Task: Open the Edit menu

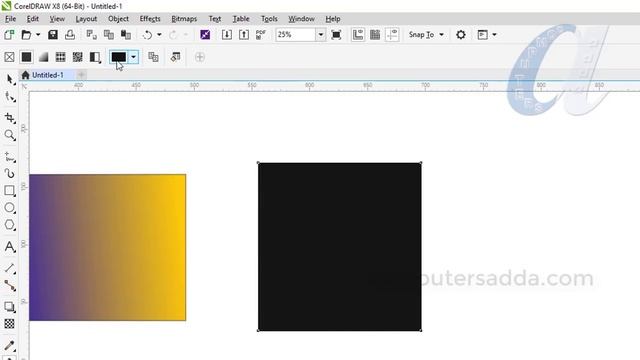Action: [x=33, y=19]
